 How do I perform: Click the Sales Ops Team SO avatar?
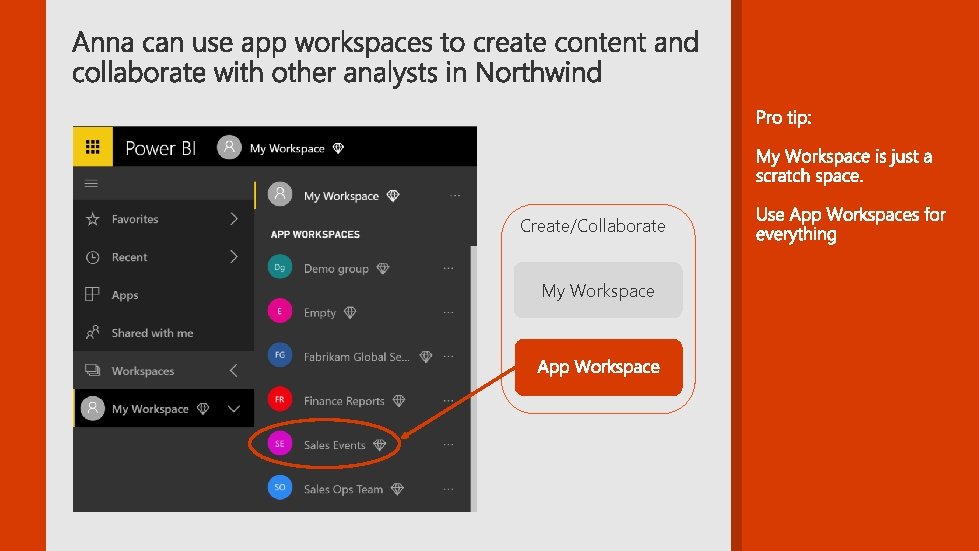coord(280,487)
